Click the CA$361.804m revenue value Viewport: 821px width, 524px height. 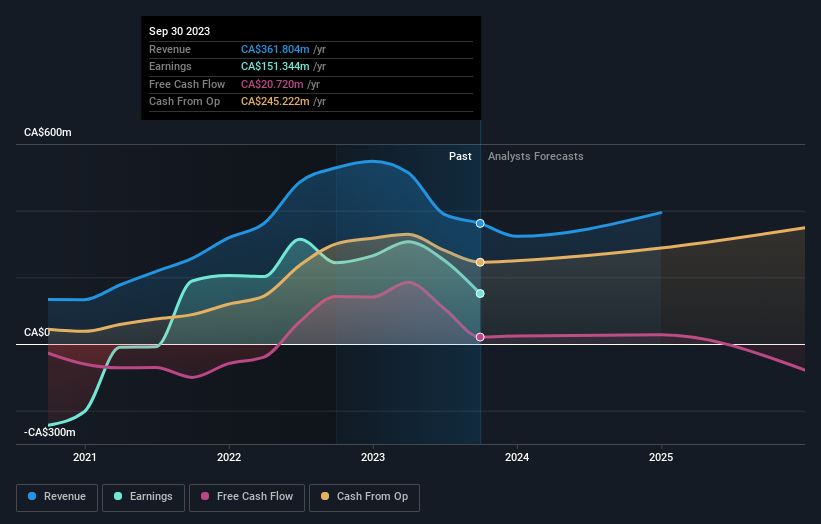pyautogui.click(x=275, y=49)
